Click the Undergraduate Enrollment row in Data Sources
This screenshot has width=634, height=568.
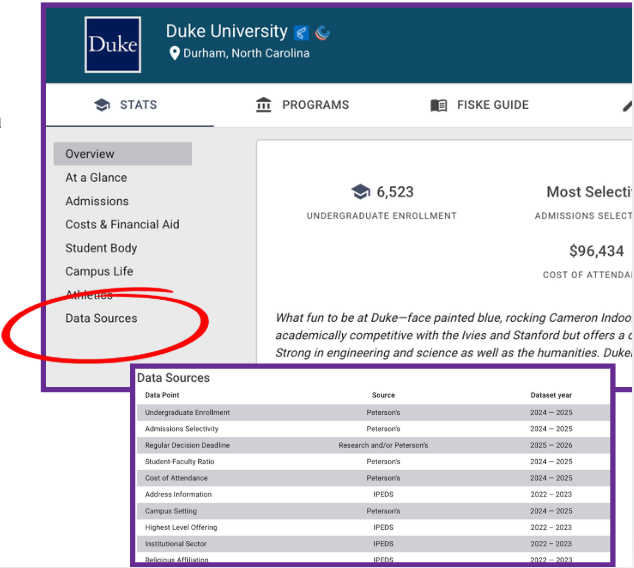pyautogui.click(x=187, y=412)
